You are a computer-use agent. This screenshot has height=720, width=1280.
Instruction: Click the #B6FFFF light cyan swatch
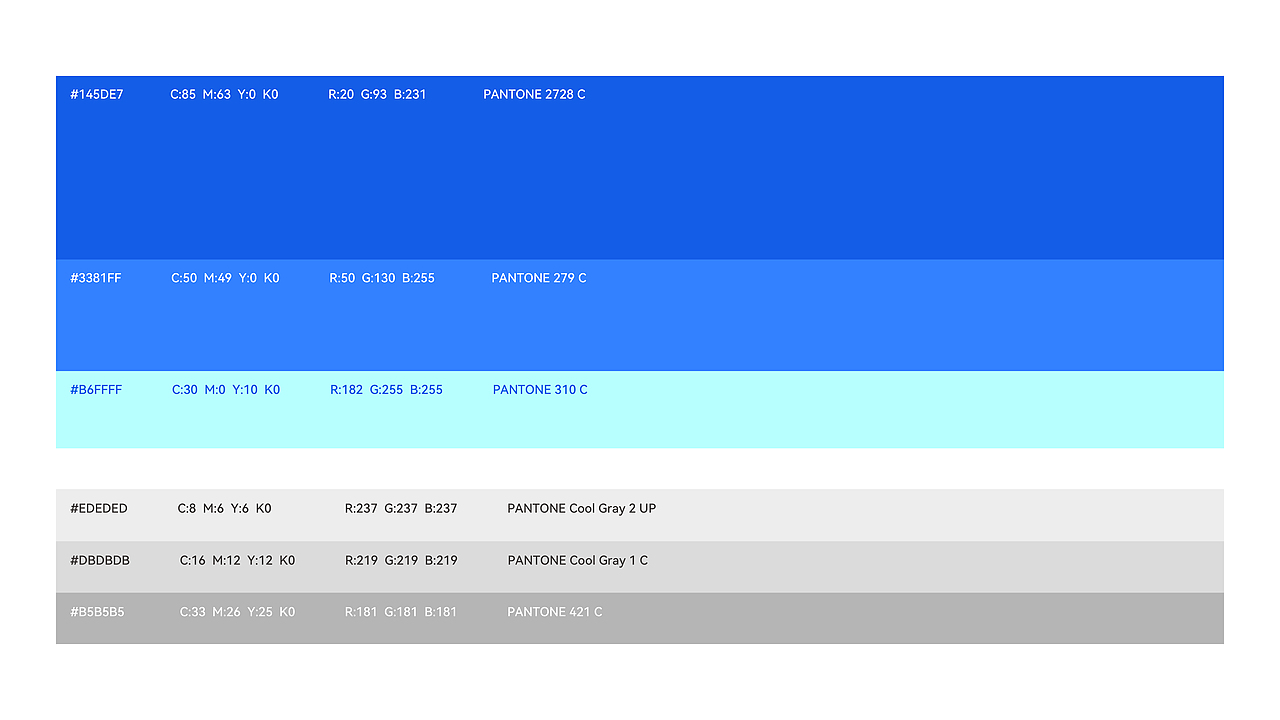pyautogui.click(x=640, y=409)
